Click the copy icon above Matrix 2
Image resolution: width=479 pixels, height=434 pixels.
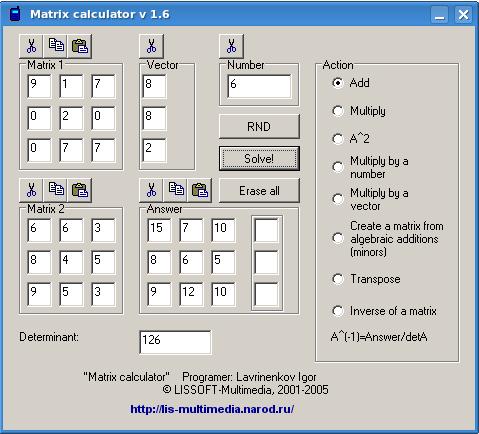(56, 190)
